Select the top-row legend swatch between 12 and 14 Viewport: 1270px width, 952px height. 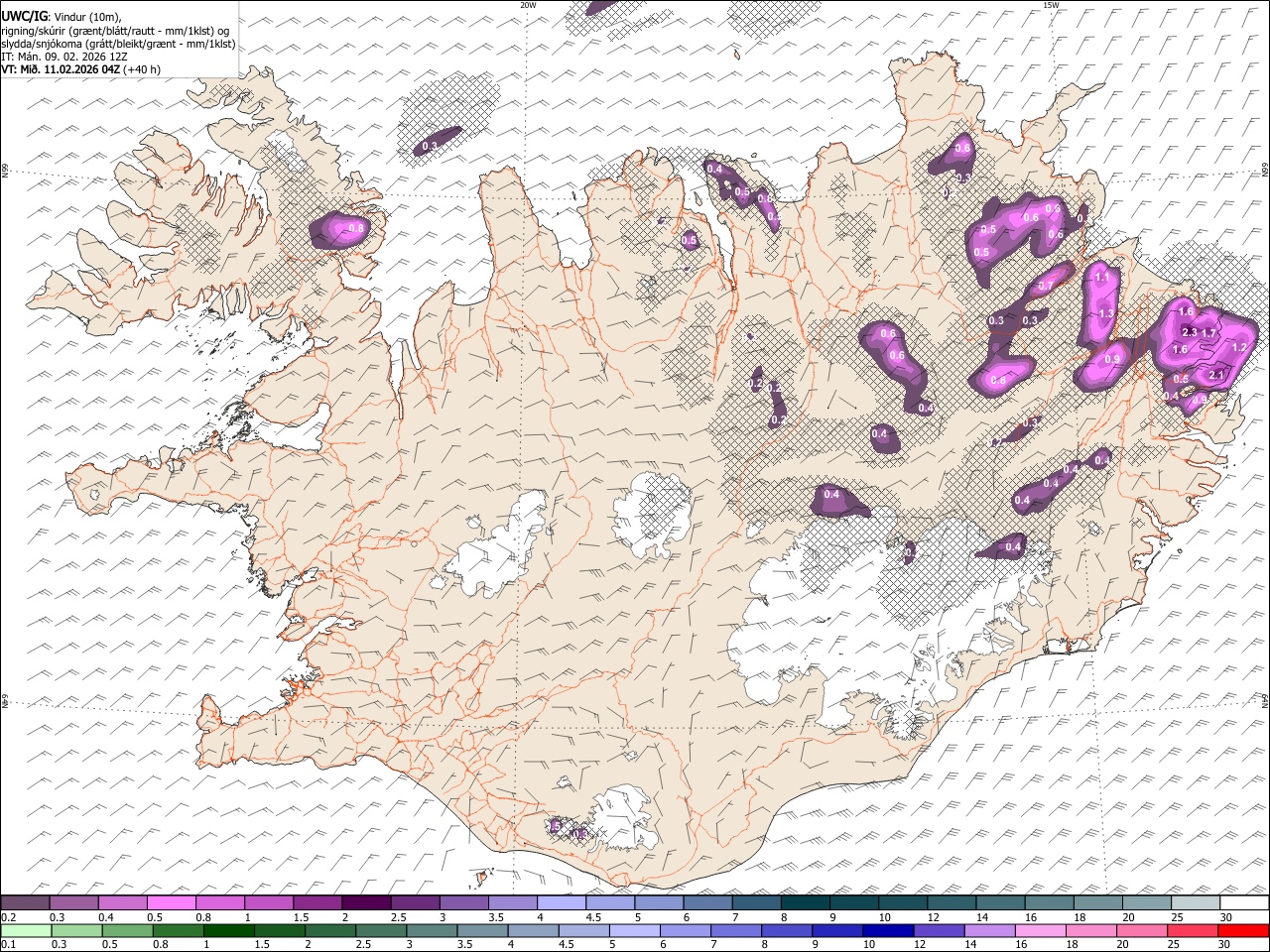pyautogui.click(x=952, y=902)
